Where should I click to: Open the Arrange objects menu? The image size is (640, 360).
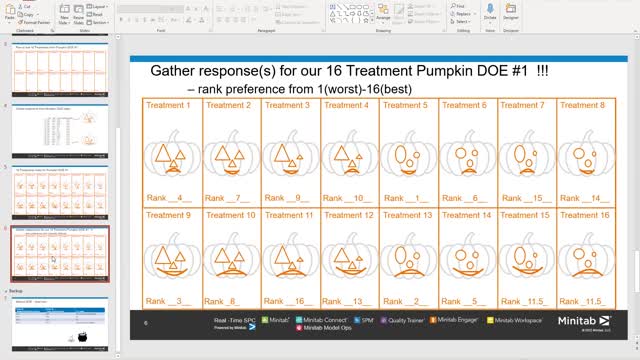(x=383, y=13)
